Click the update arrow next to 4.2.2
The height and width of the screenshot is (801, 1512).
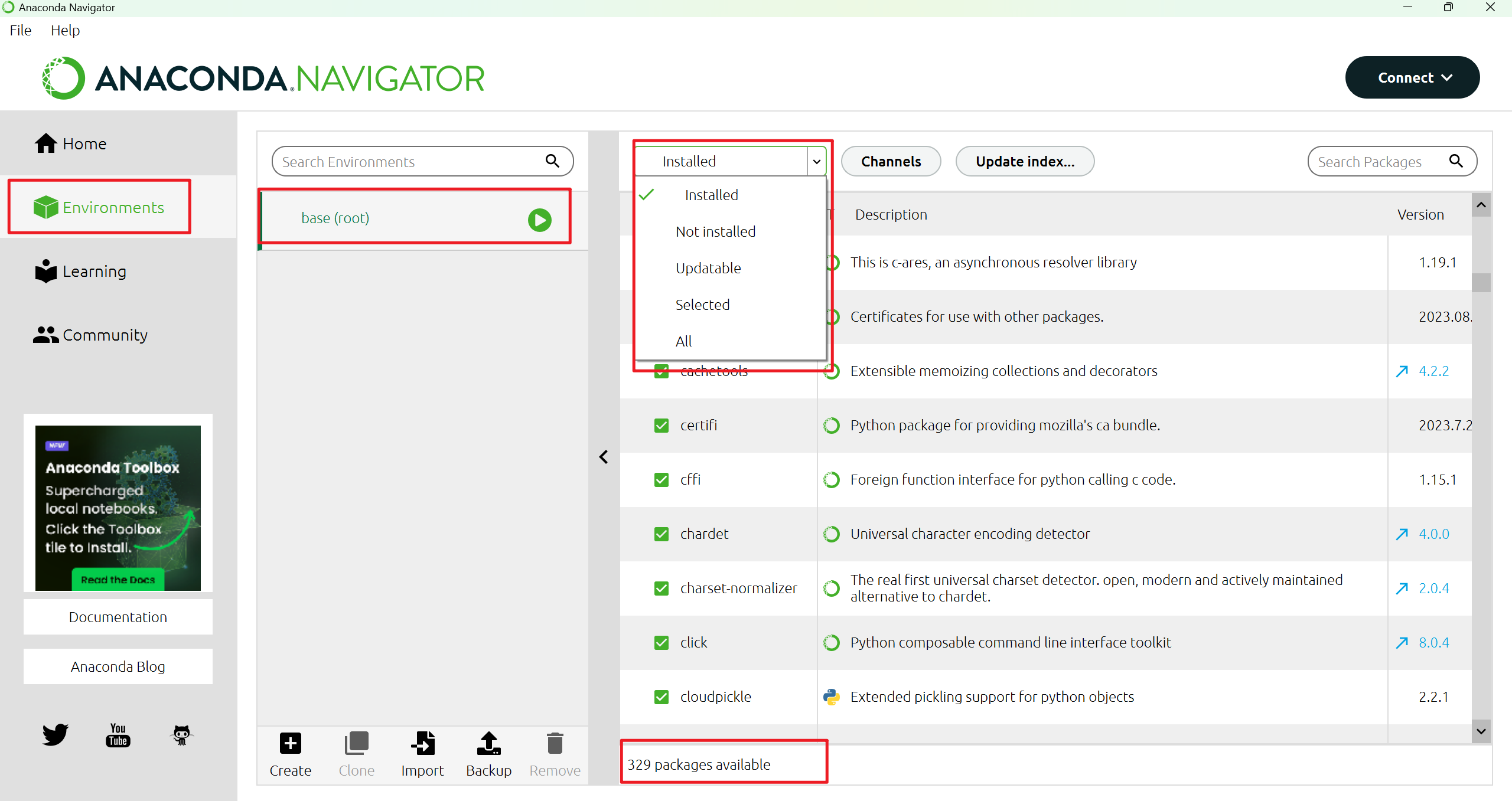point(1402,371)
